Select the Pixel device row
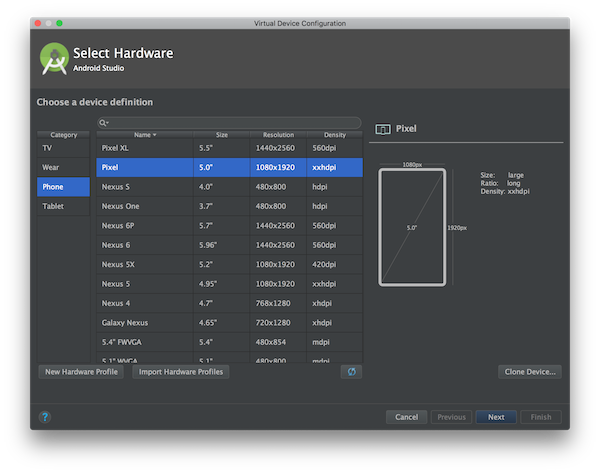The height and width of the screenshot is (473, 600). 230,167
